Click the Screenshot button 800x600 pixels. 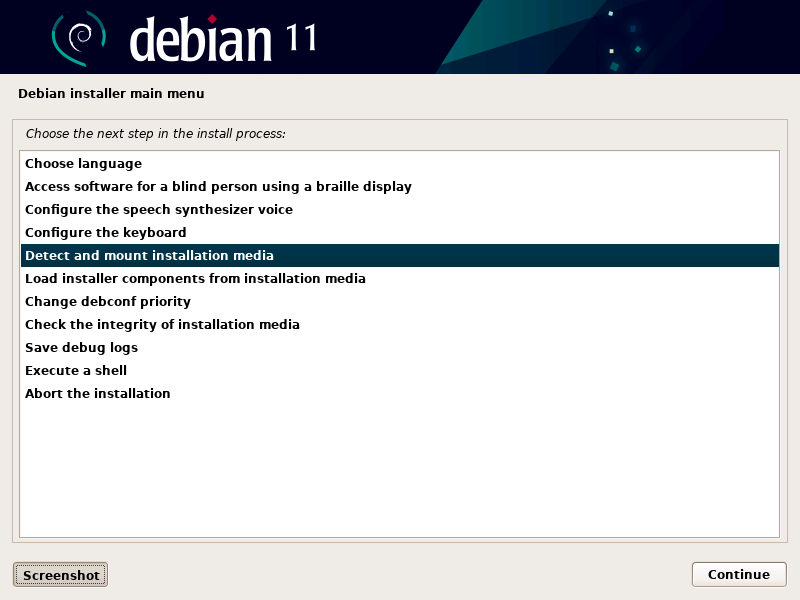(x=61, y=574)
